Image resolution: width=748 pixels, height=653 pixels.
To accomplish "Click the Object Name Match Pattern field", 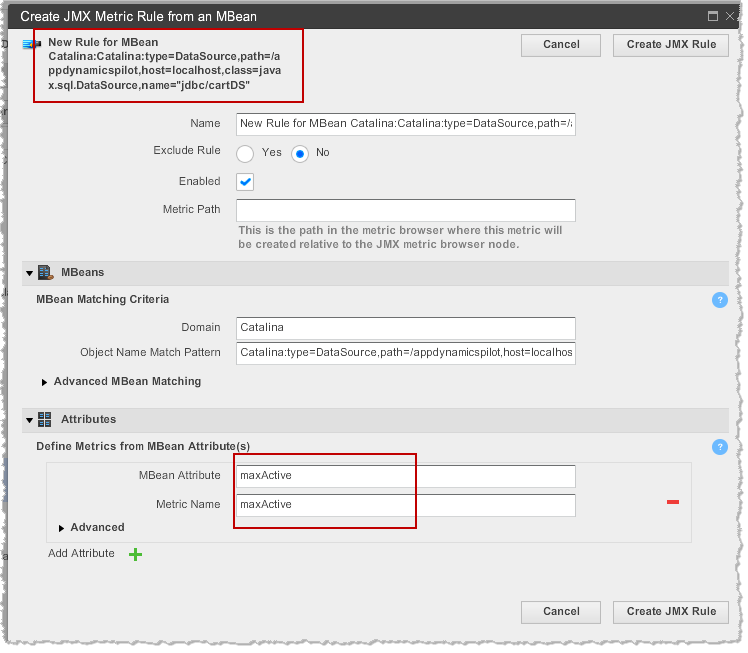I will point(405,353).
